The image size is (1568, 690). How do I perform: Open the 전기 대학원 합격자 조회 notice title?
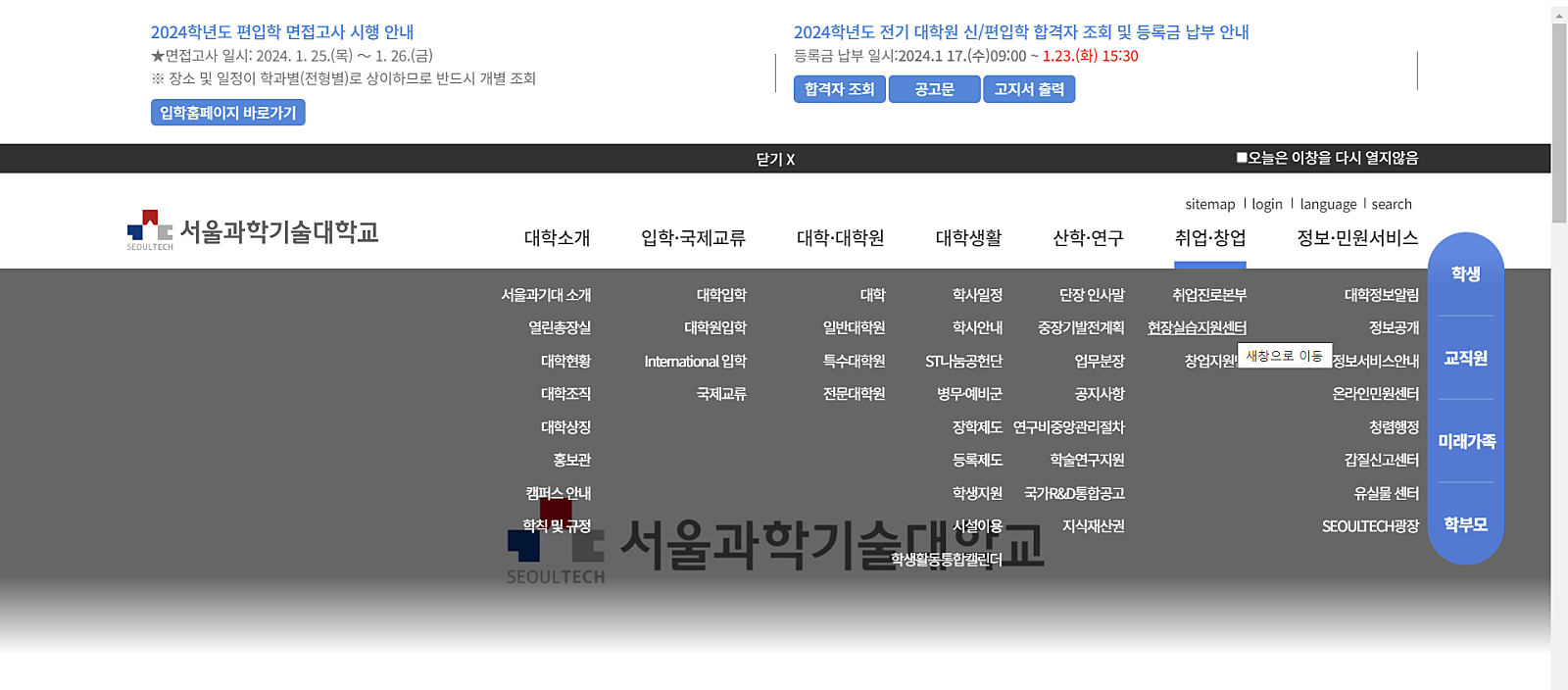tap(1021, 32)
